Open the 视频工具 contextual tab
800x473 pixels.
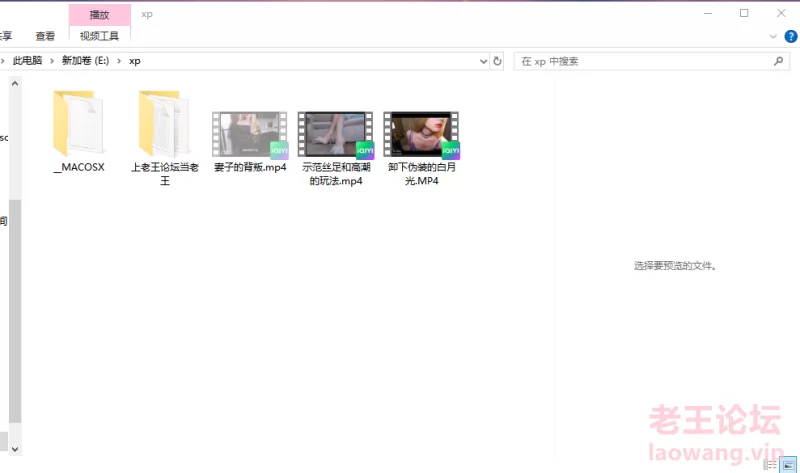(x=99, y=36)
